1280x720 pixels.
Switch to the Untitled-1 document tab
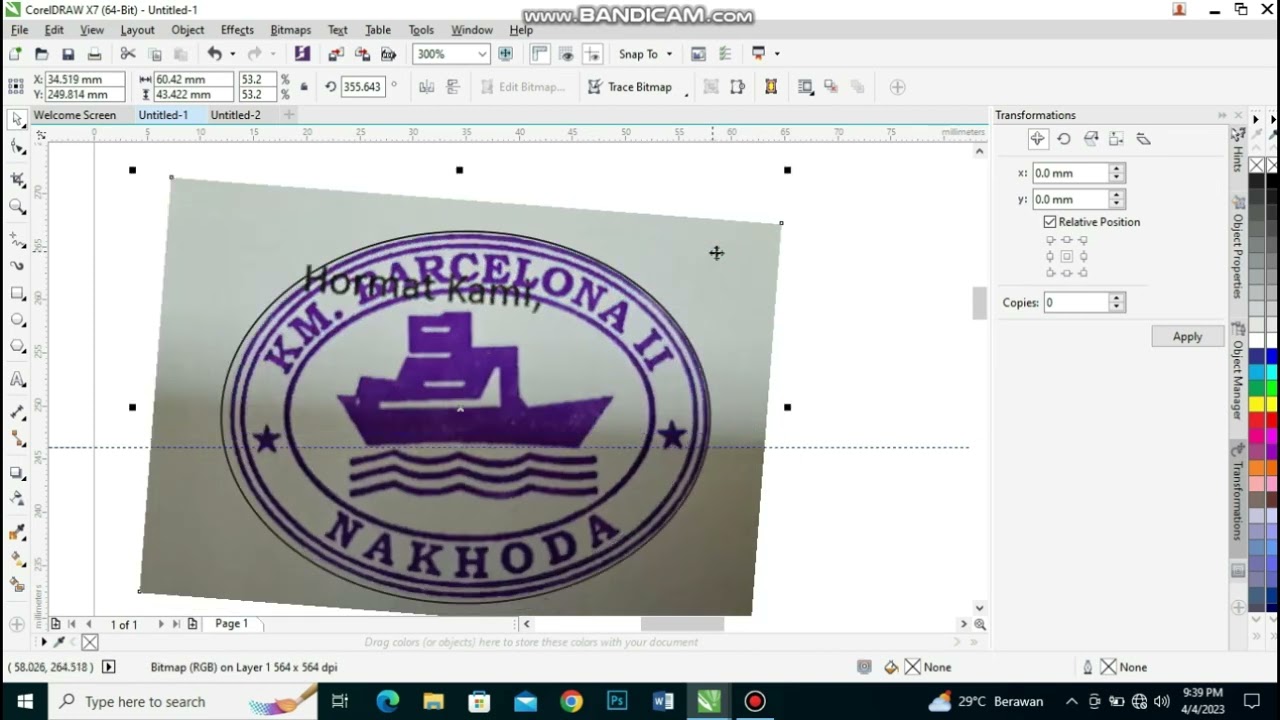[163, 115]
